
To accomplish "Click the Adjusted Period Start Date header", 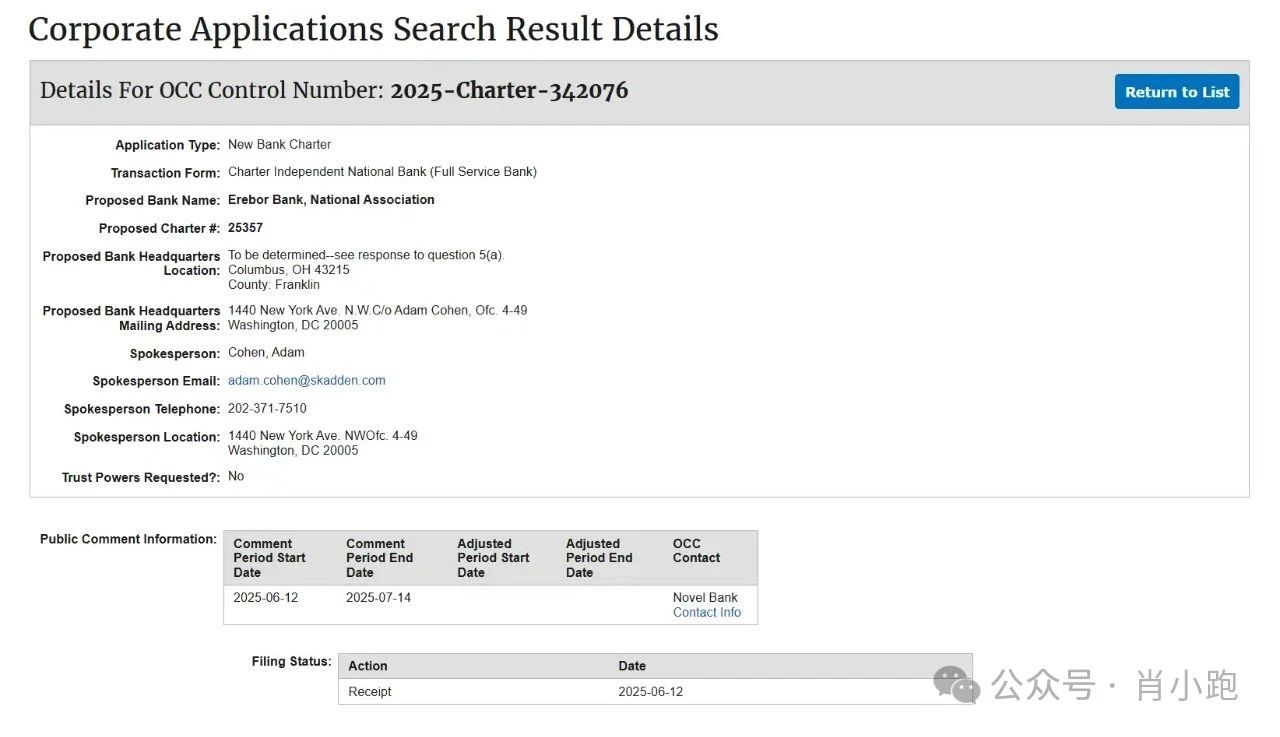I will [493, 558].
